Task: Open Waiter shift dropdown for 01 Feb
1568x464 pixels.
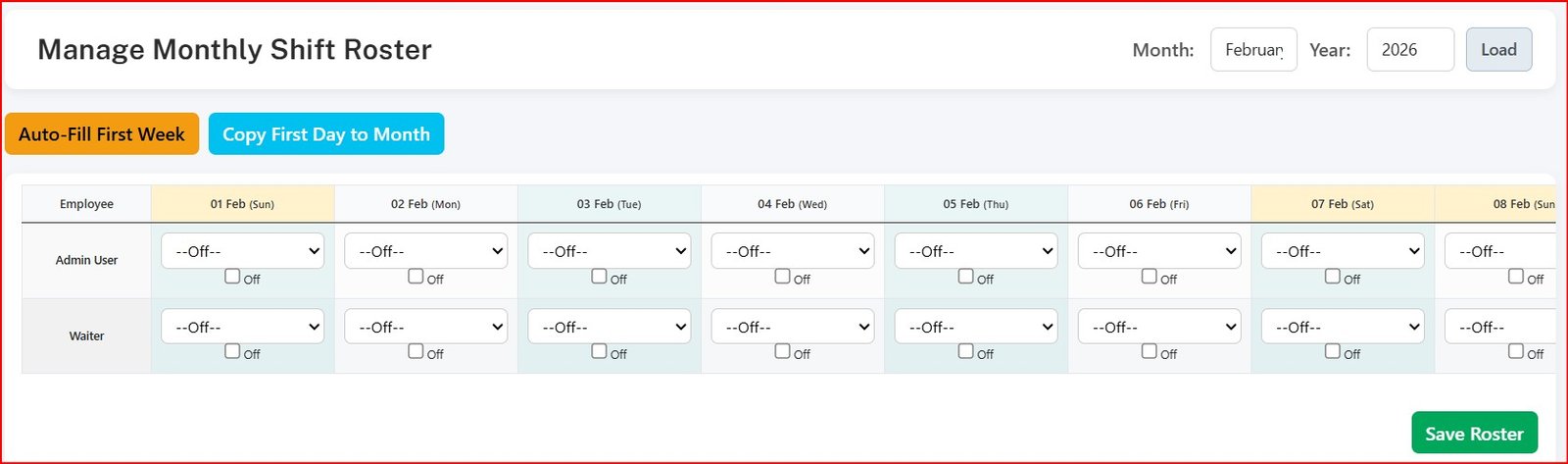Action: [242, 327]
